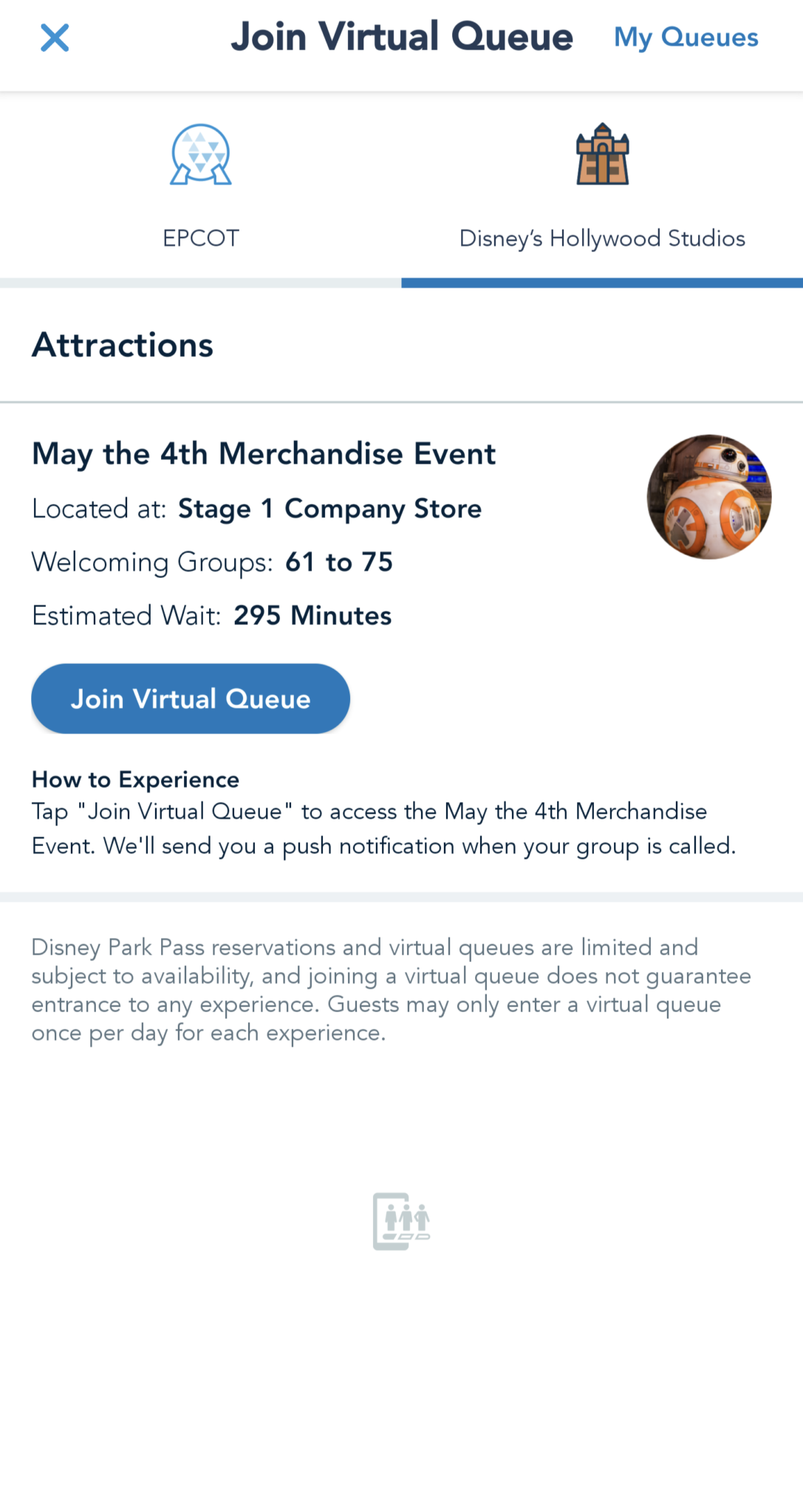The width and height of the screenshot is (803, 1512).
Task: Tap the BB-8 event thumbnail
Action: coord(709,497)
